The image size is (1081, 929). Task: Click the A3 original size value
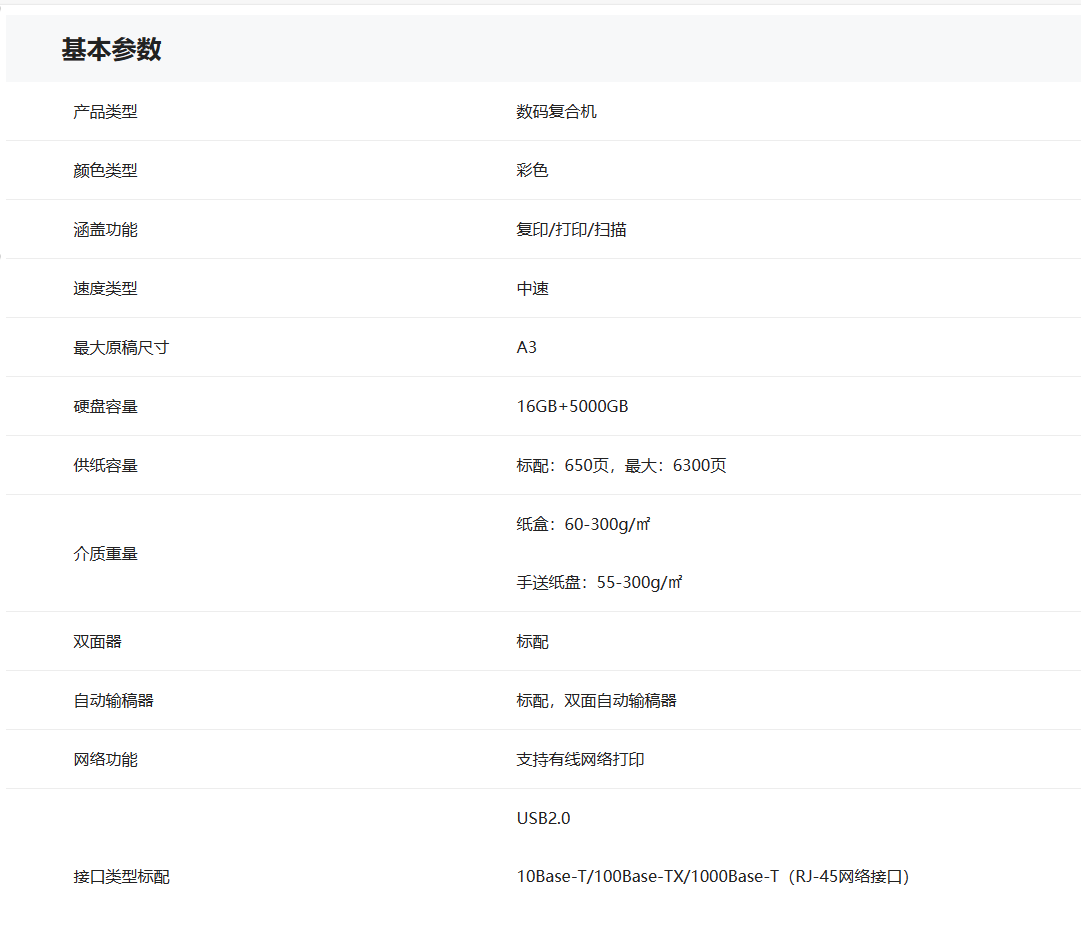(x=527, y=348)
